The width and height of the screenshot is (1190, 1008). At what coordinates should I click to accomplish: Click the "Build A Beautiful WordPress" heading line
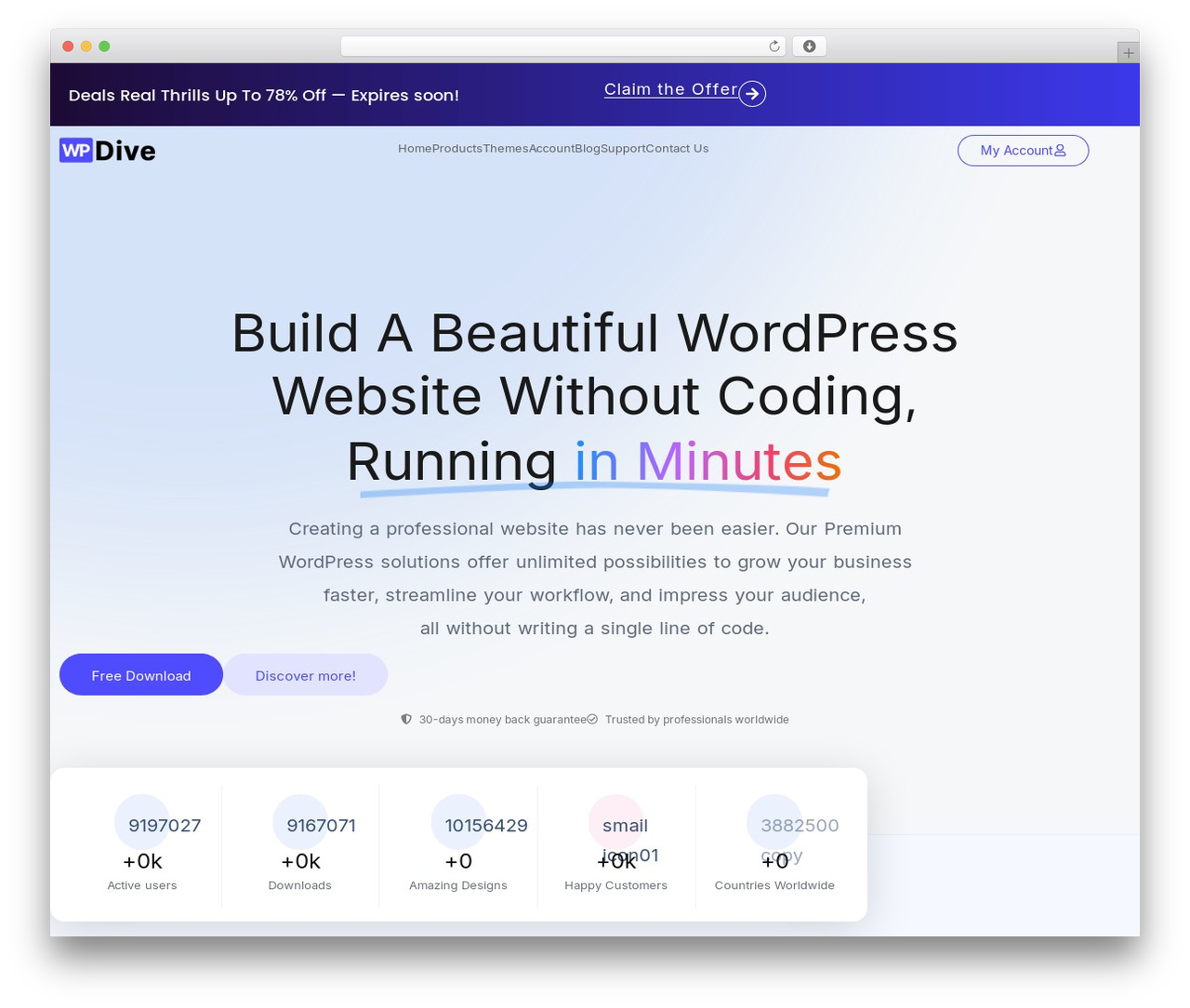595,333
